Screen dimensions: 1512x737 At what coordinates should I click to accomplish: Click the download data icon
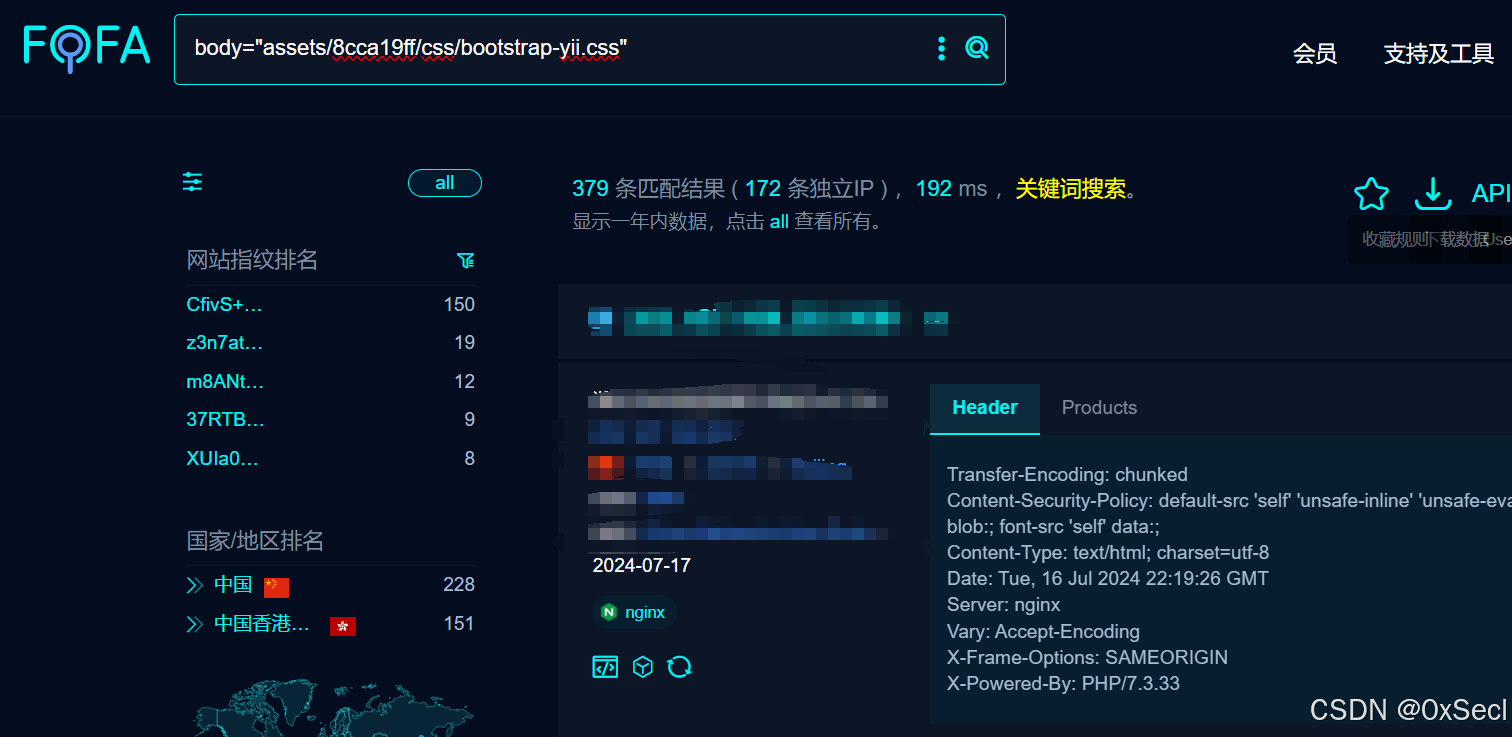[x=1433, y=194]
